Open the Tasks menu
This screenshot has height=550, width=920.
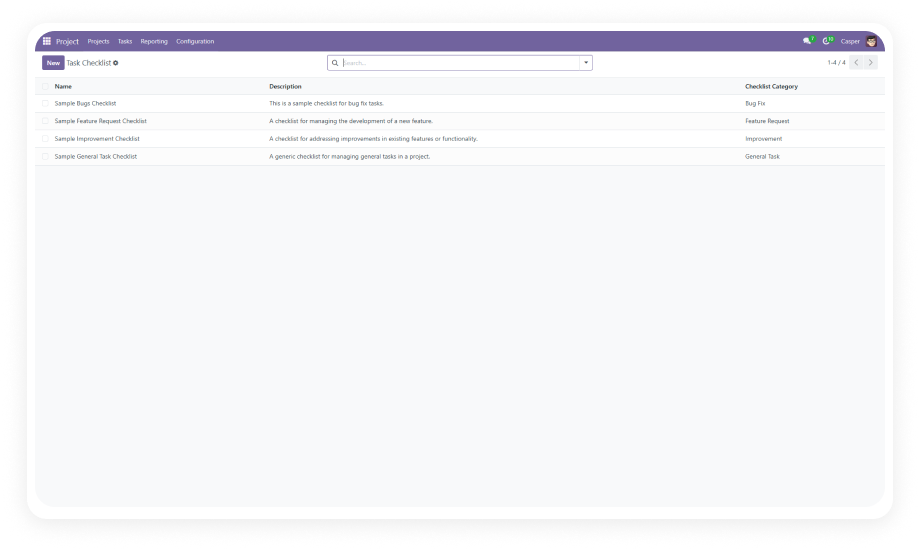click(x=125, y=42)
